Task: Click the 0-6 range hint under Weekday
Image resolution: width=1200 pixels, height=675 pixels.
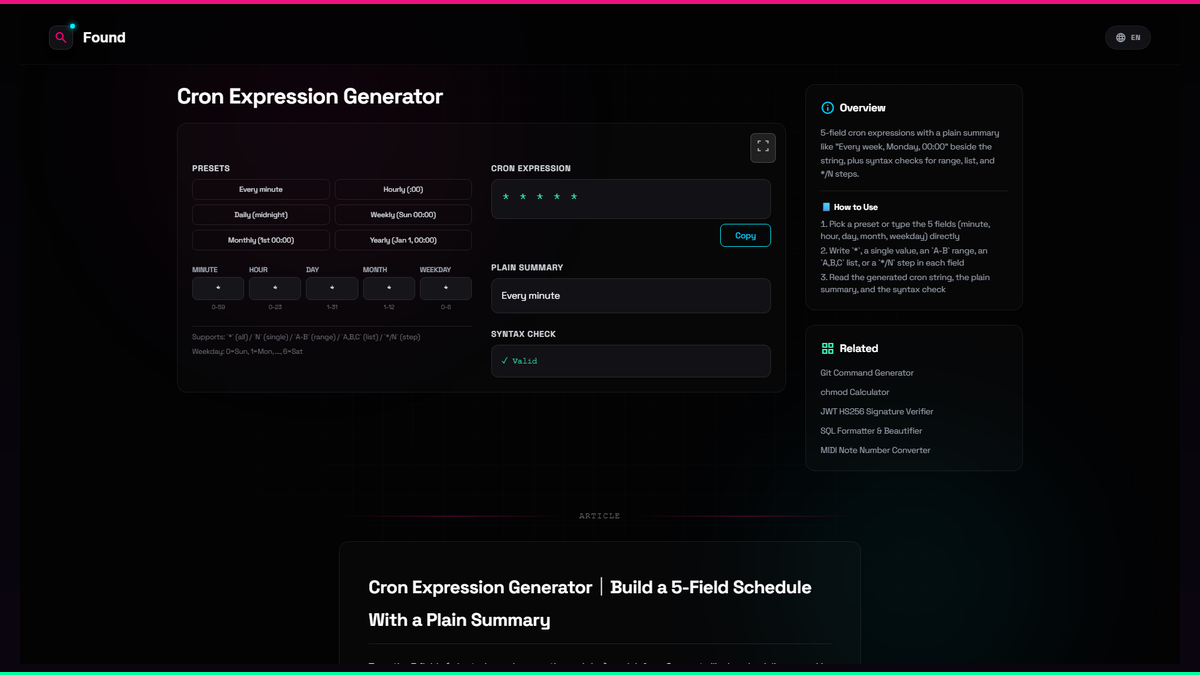Action: 446,307
